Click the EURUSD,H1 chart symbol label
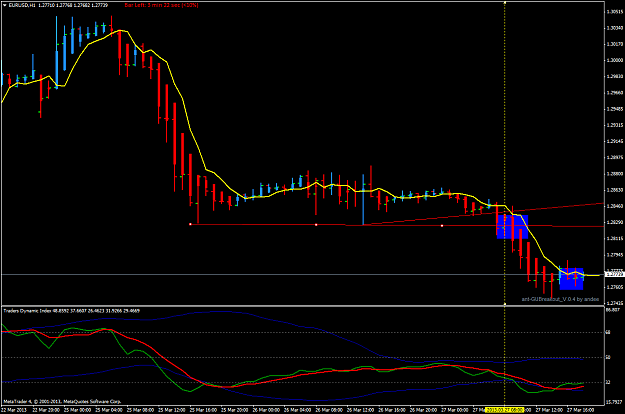This screenshot has height=414, width=625. coord(22,5)
